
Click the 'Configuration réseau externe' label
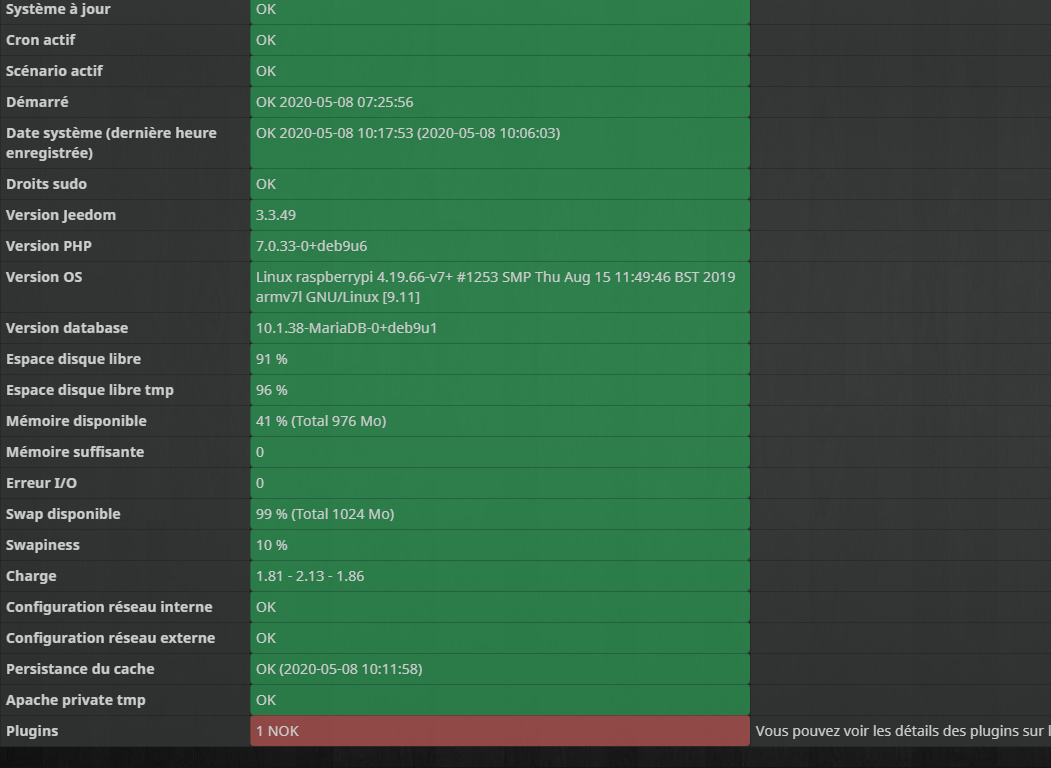(111, 638)
